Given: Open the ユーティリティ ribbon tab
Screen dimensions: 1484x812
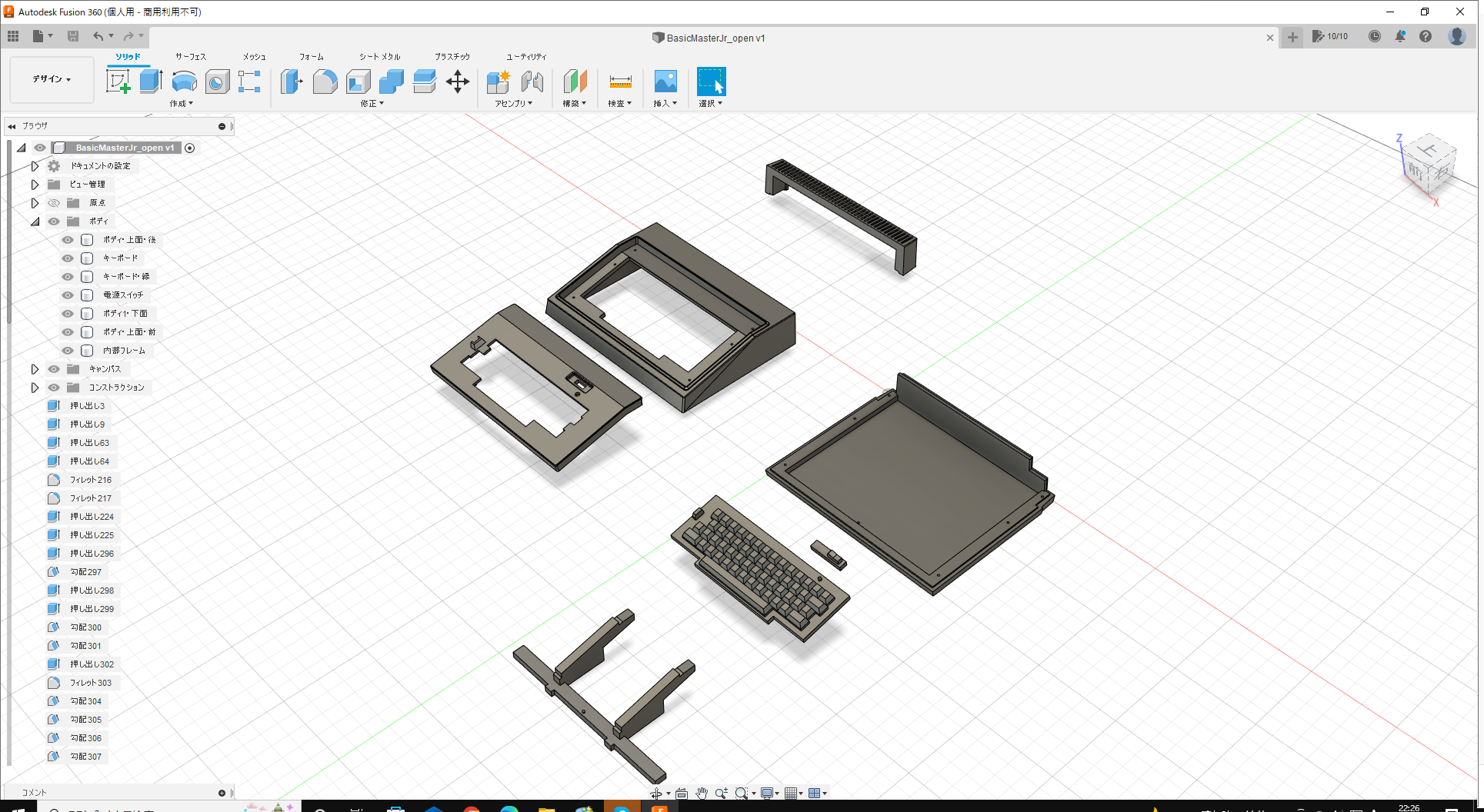Looking at the screenshot, I should [x=526, y=56].
